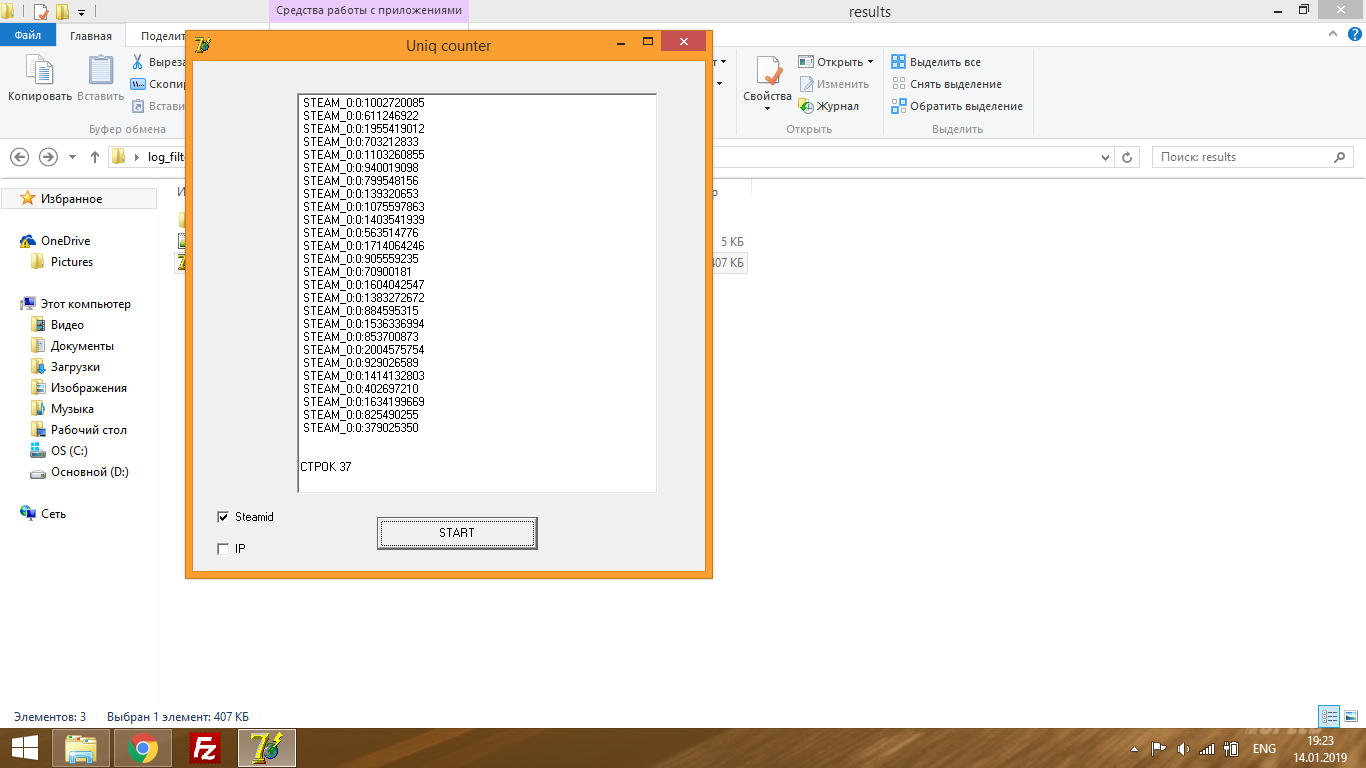Collapse the ribbon with the chevron
The image size is (1366, 768).
[x=1333, y=34]
